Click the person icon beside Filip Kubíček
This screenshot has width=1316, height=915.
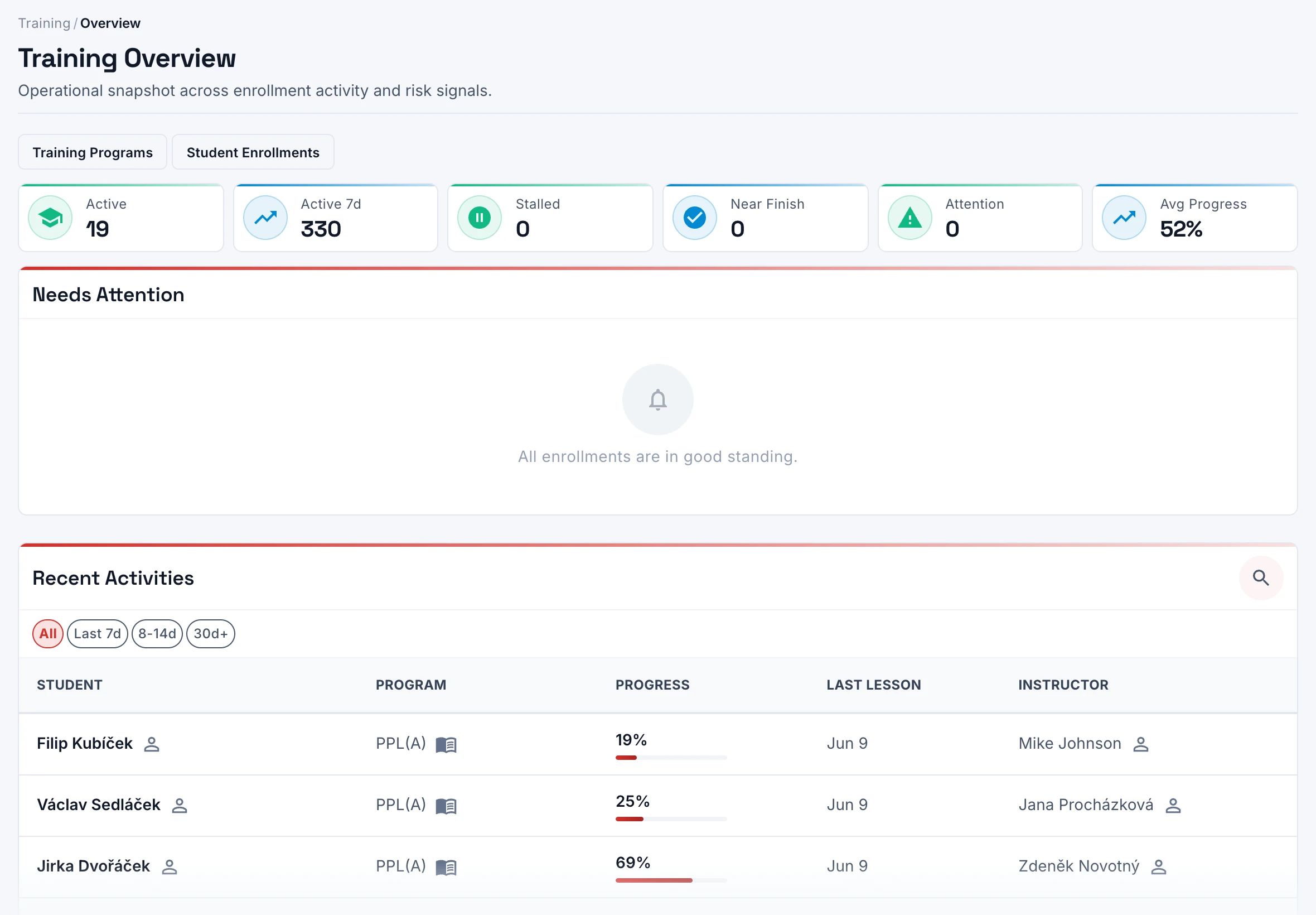(152, 744)
